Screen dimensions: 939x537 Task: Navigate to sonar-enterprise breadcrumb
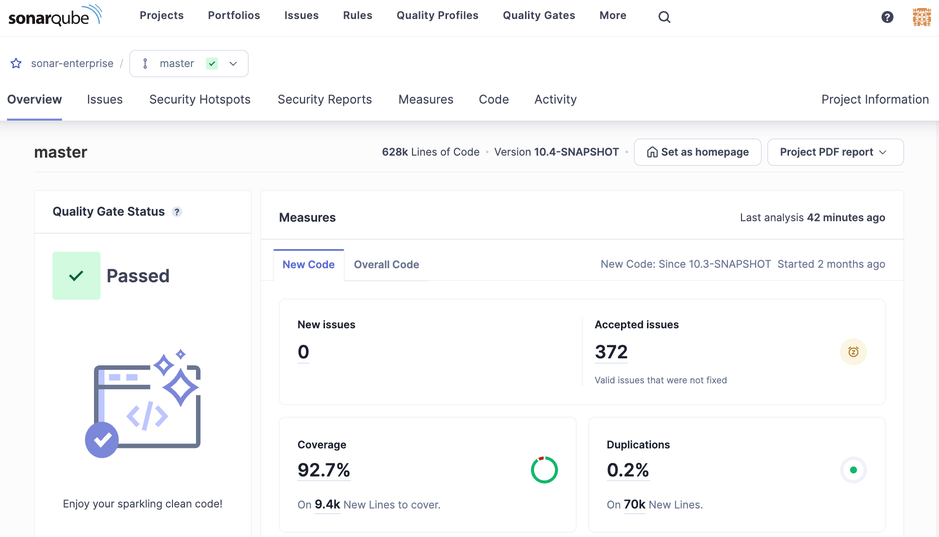[x=72, y=63]
